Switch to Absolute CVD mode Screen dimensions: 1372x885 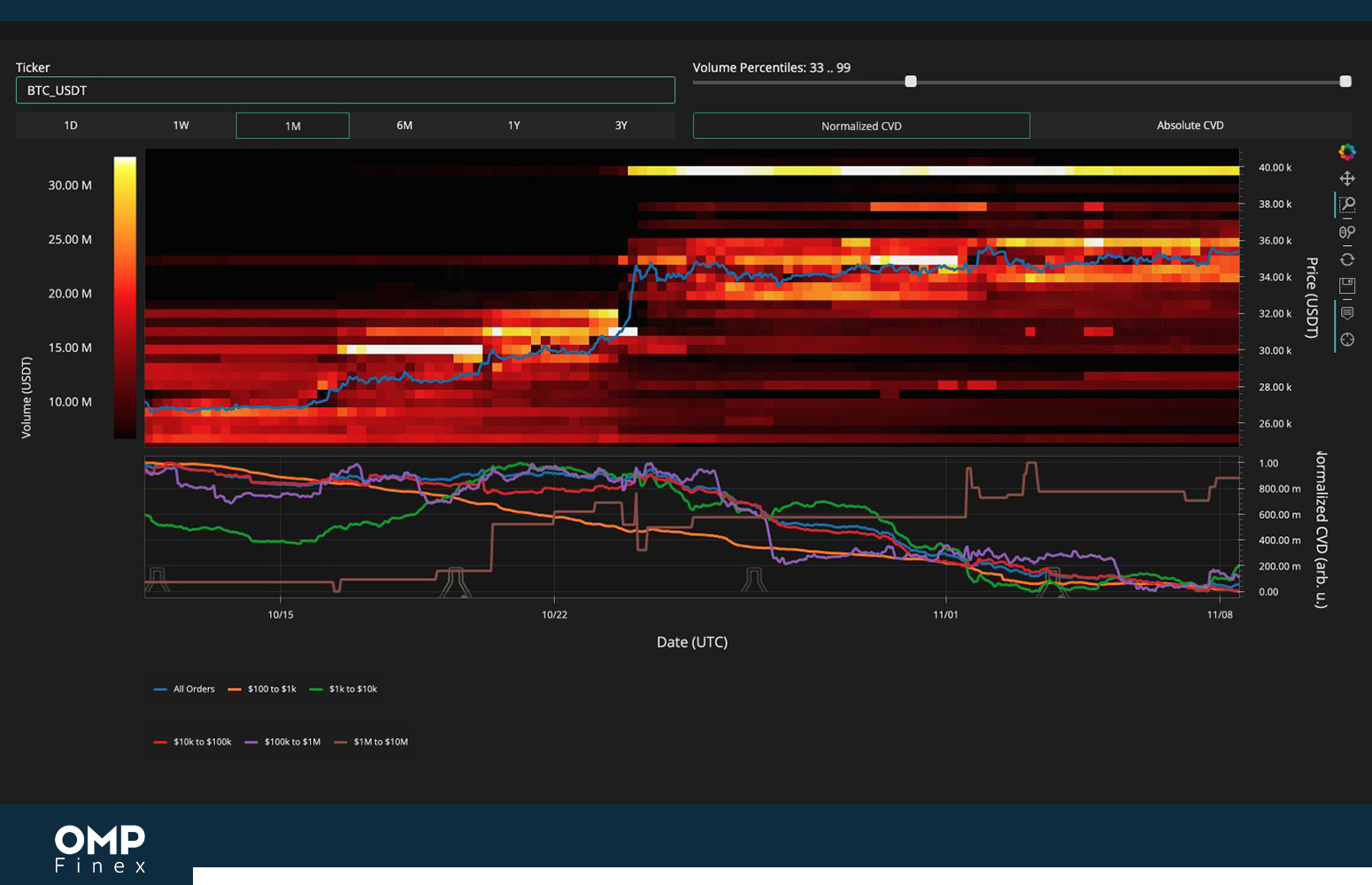[x=1191, y=126]
